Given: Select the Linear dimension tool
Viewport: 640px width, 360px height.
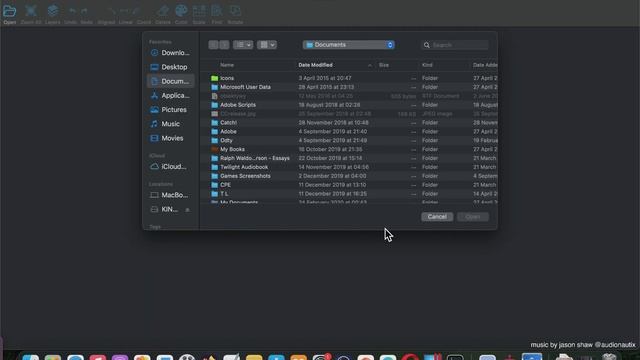Looking at the screenshot, I should (x=124, y=11).
